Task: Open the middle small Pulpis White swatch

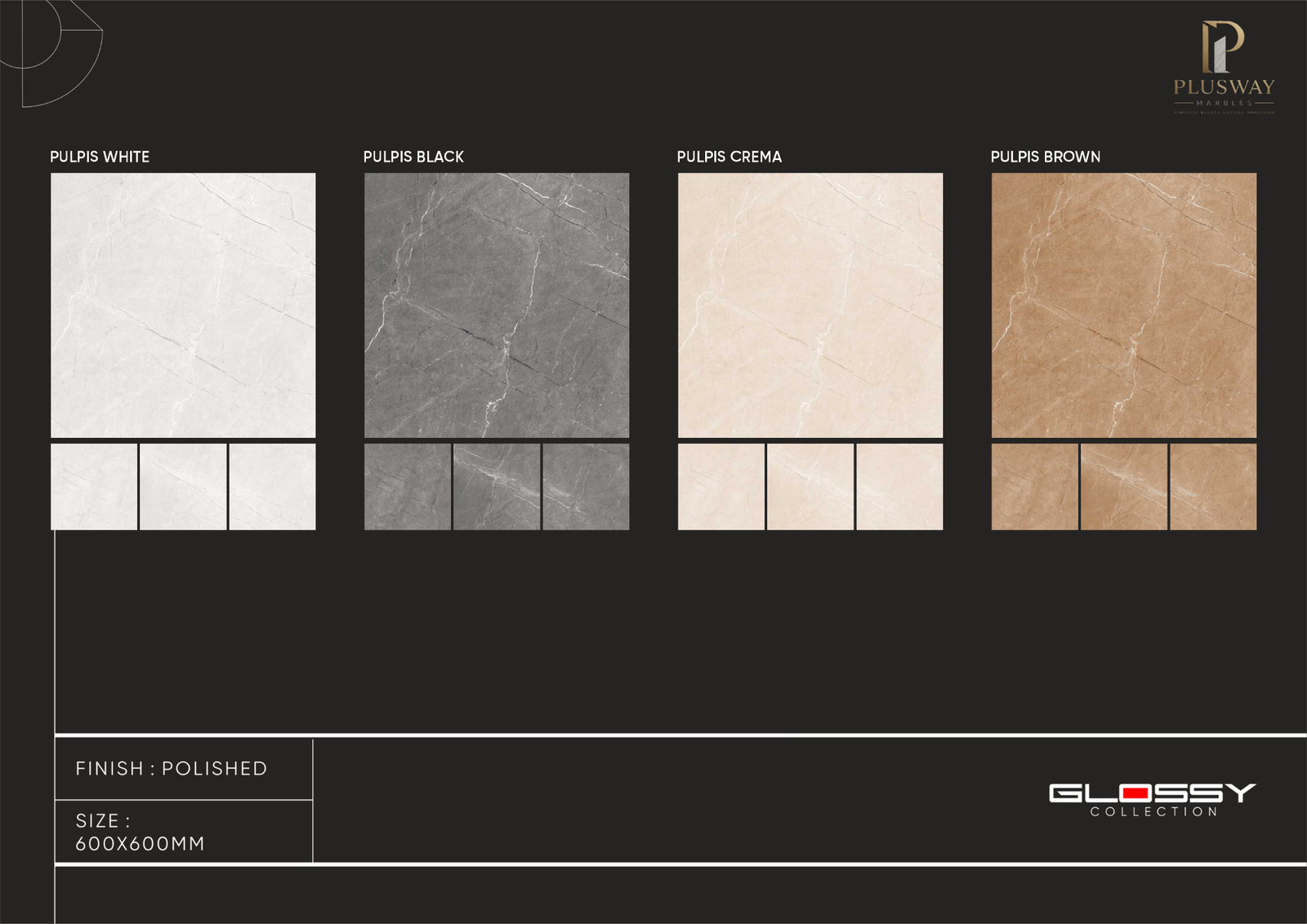Action: [x=183, y=487]
